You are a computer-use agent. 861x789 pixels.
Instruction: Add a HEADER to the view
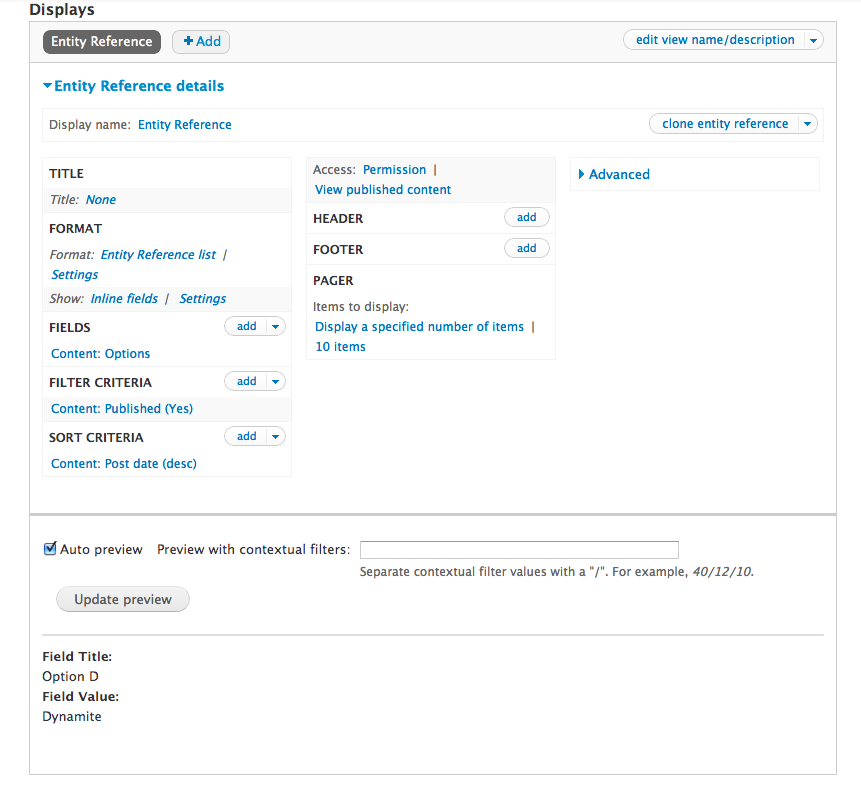tap(527, 216)
